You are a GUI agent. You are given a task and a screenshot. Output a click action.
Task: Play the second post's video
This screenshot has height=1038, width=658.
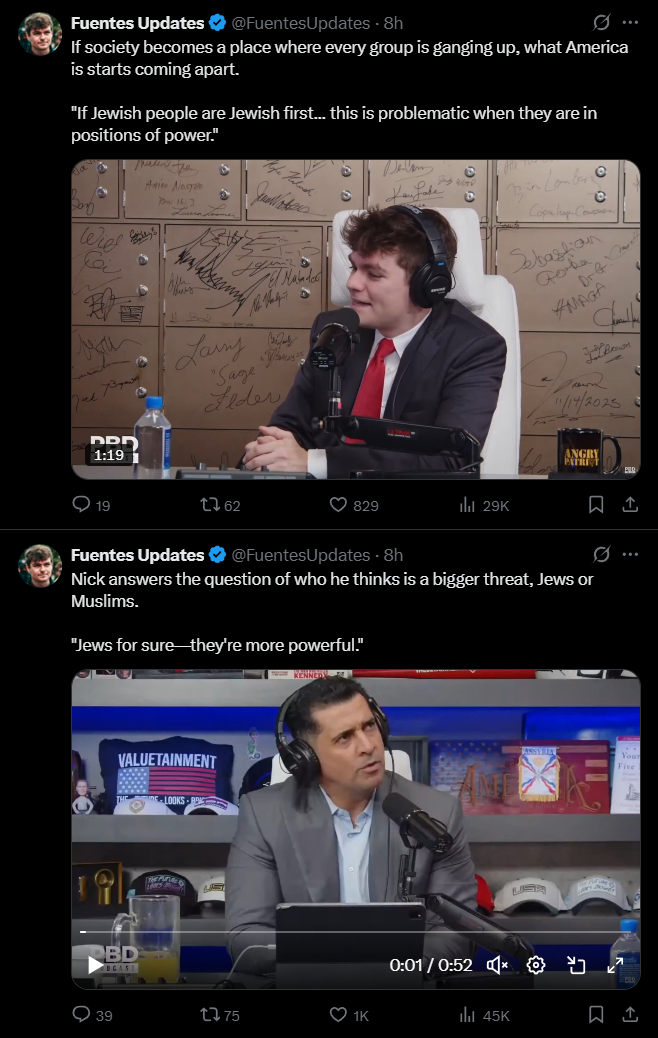point(95,965)
